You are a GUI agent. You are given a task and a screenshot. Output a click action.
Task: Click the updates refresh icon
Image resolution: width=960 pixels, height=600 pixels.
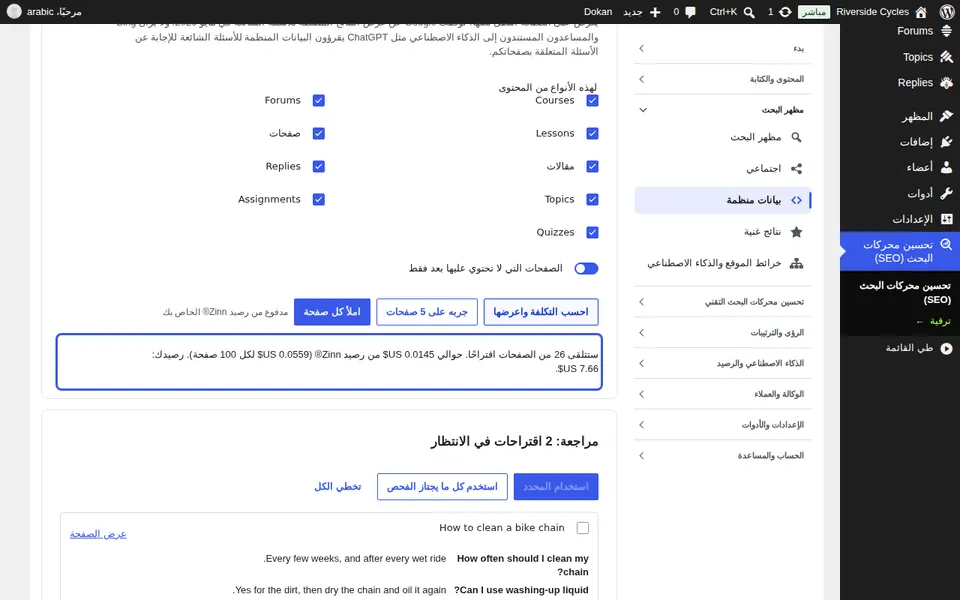pyautogui.click(x=785, y=12)
